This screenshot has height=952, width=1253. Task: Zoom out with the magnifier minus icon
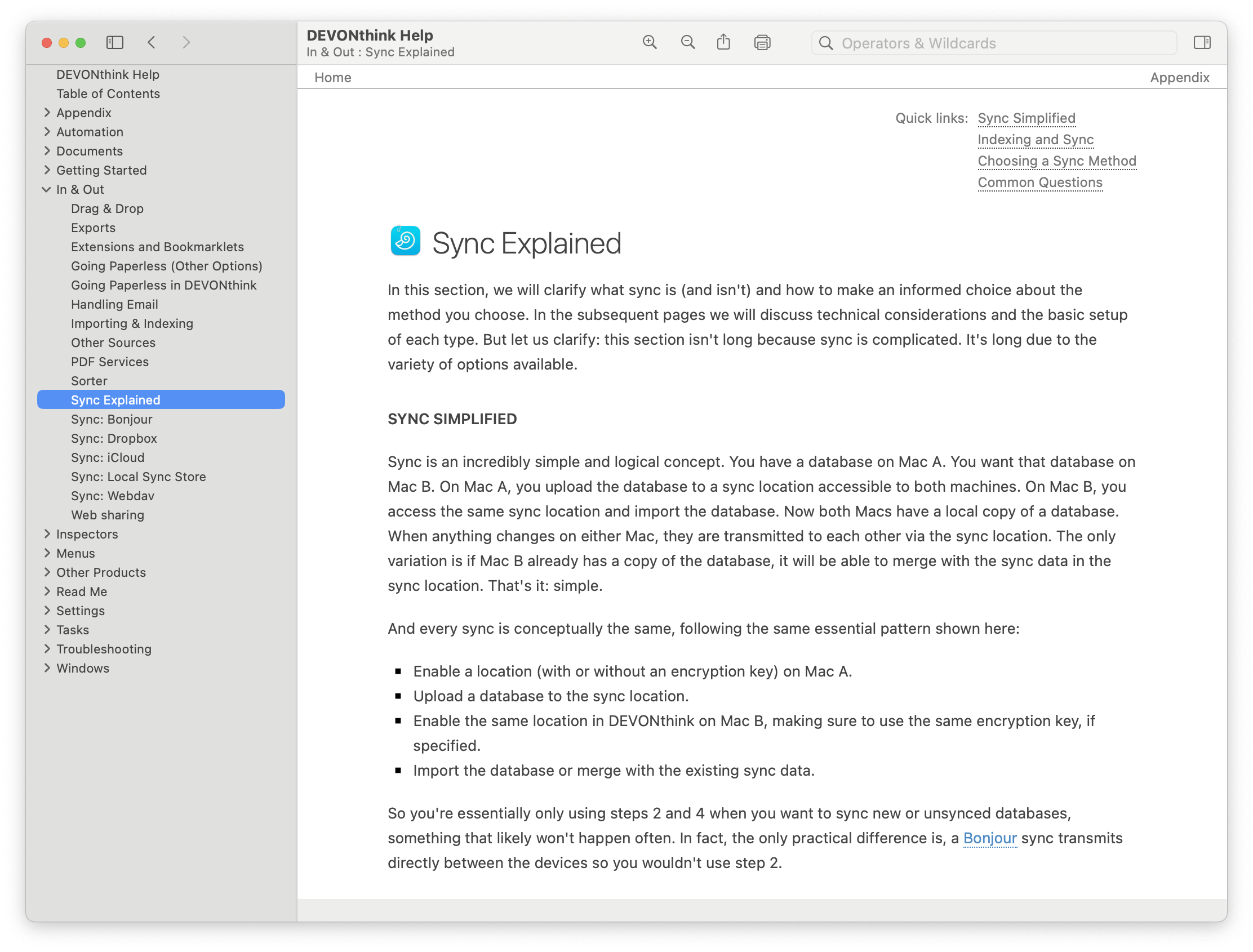[687, 42]
